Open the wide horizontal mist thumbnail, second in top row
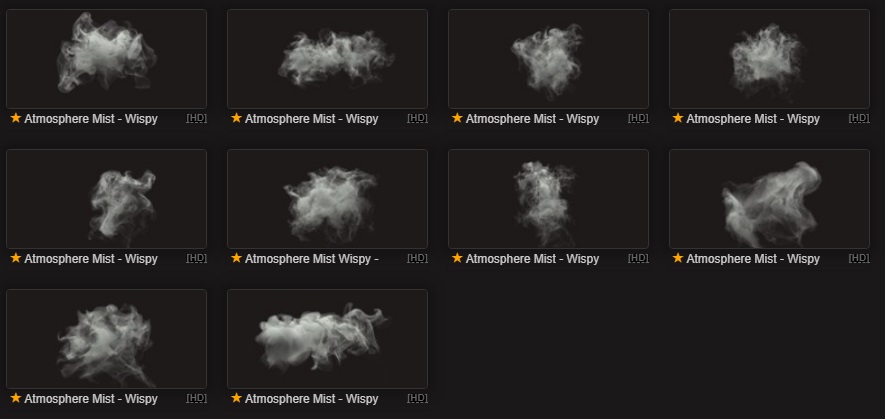Image resolution: width=885 pixels, height=419 pixels. 327,59
